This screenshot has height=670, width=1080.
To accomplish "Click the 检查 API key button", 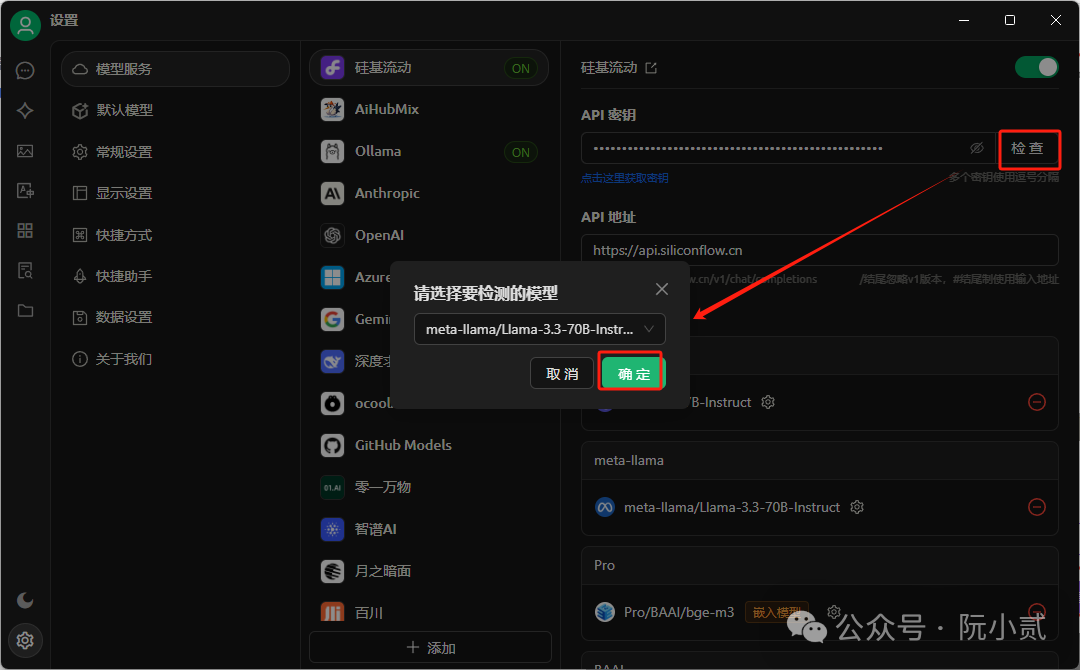I will click(x=1028, y=149).
